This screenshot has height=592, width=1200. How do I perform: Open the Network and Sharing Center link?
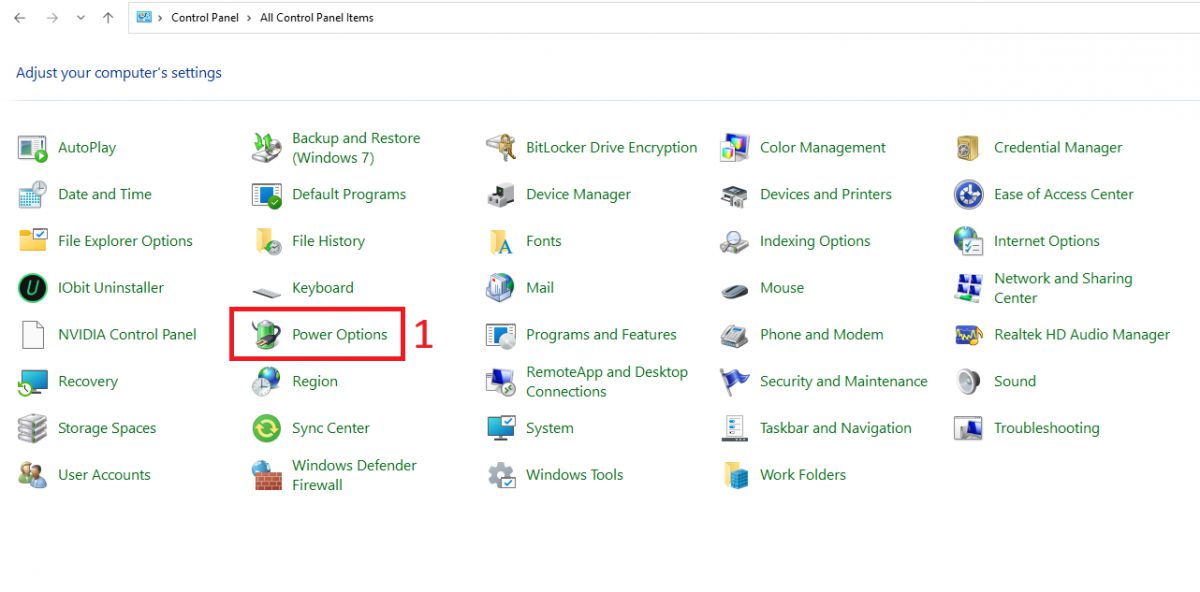(1062, 288)
